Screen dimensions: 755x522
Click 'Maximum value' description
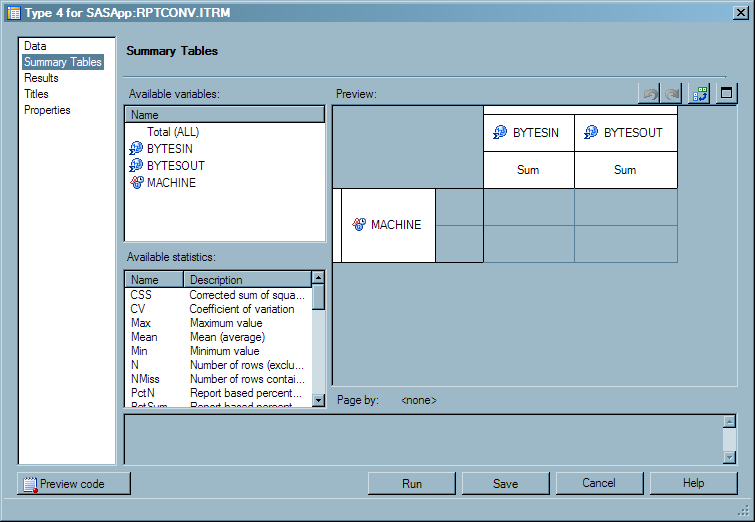point(226,323)
